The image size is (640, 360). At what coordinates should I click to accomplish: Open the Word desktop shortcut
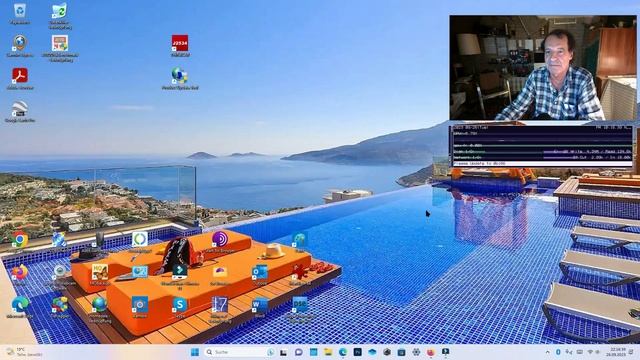[x=260, y=304]
